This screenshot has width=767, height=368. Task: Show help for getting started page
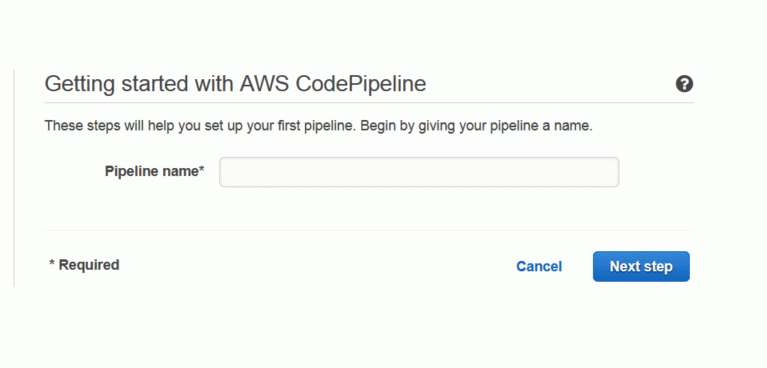684,84
